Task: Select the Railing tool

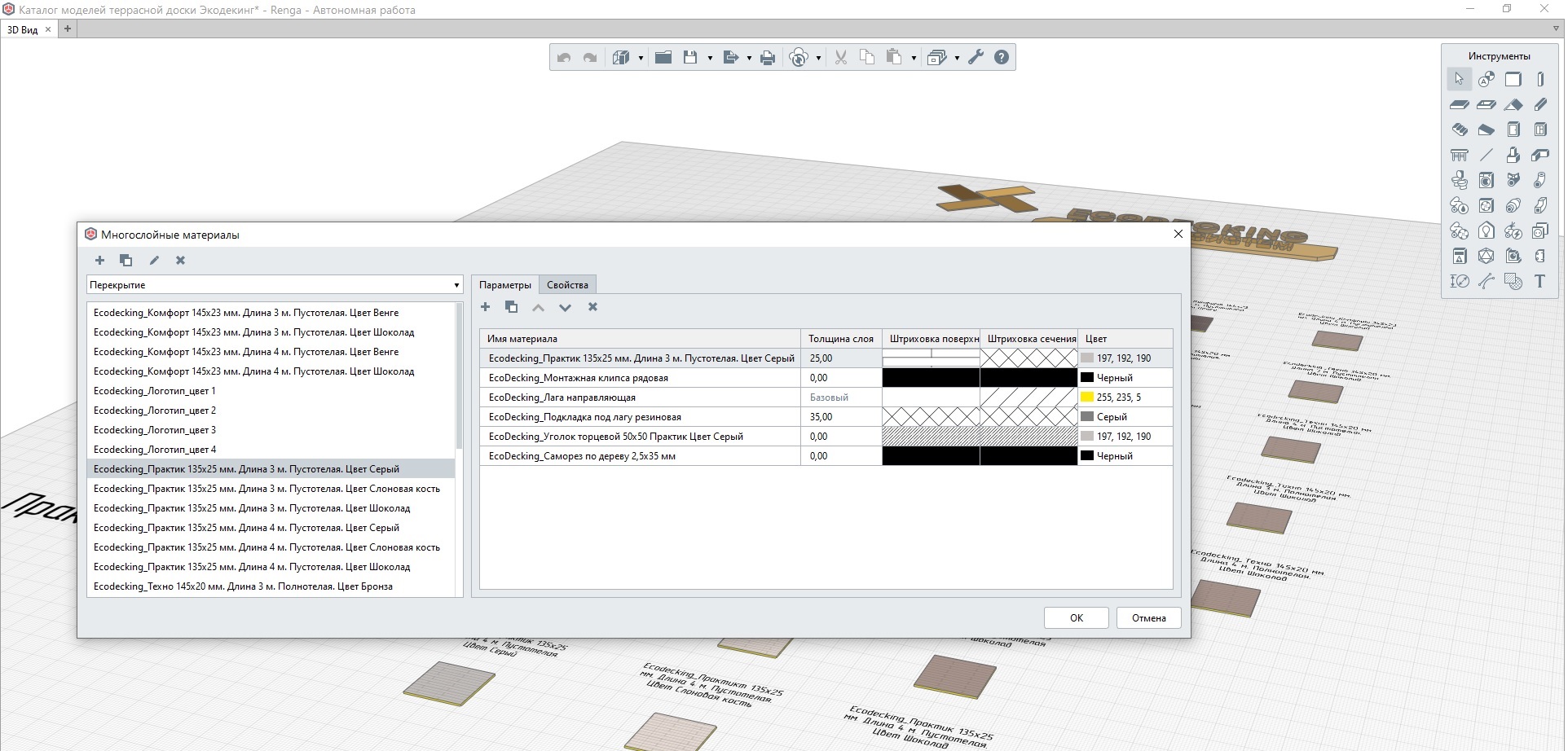Action: 1459,155
